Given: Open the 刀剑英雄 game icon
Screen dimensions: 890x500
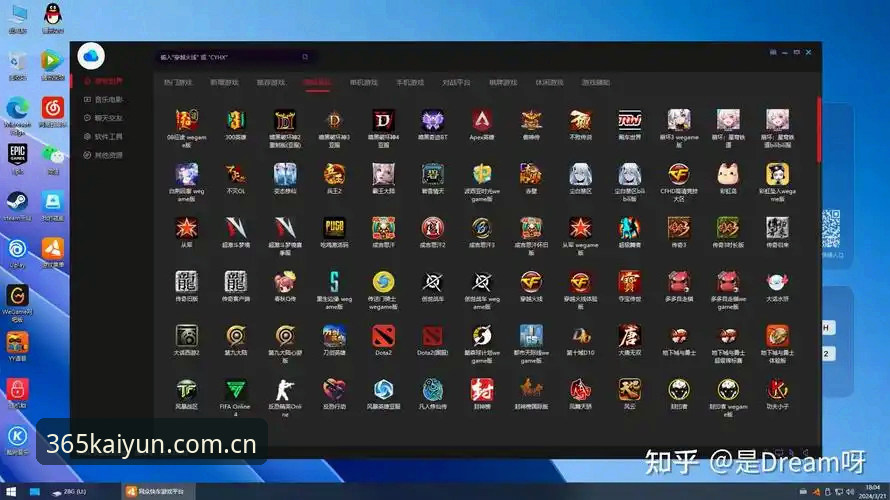Looking at the screenshot, I should pos(334,336).
